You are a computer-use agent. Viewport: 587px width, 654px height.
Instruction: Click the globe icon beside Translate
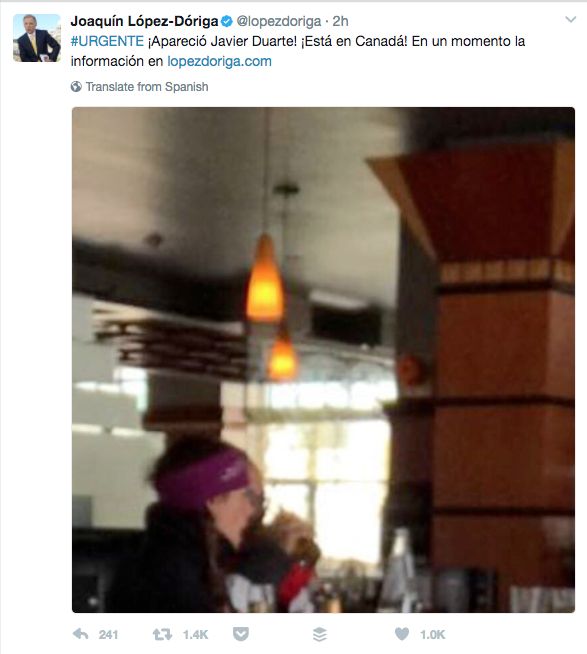pyautogui.click(x=76, y=86)
